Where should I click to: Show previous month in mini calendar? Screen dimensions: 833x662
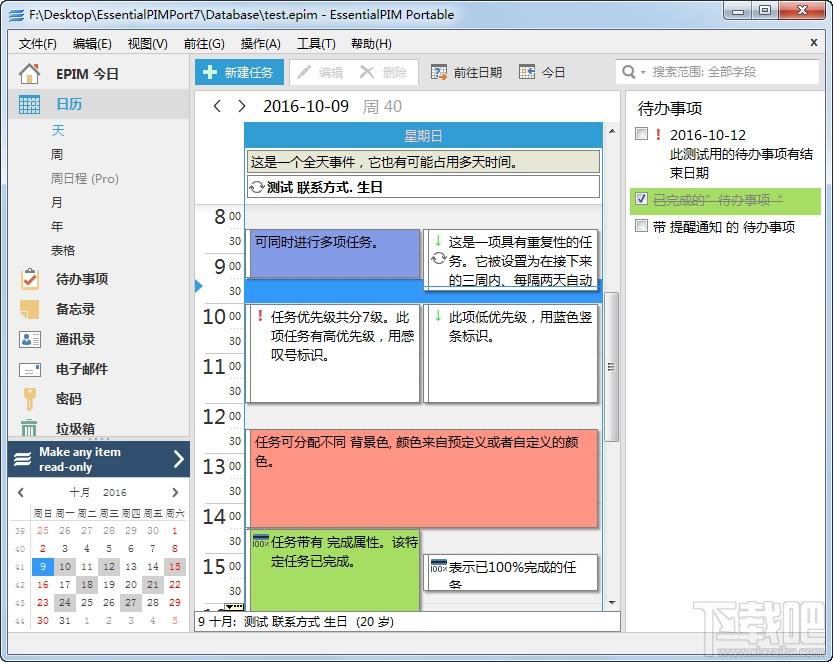(x=21, y=492)
